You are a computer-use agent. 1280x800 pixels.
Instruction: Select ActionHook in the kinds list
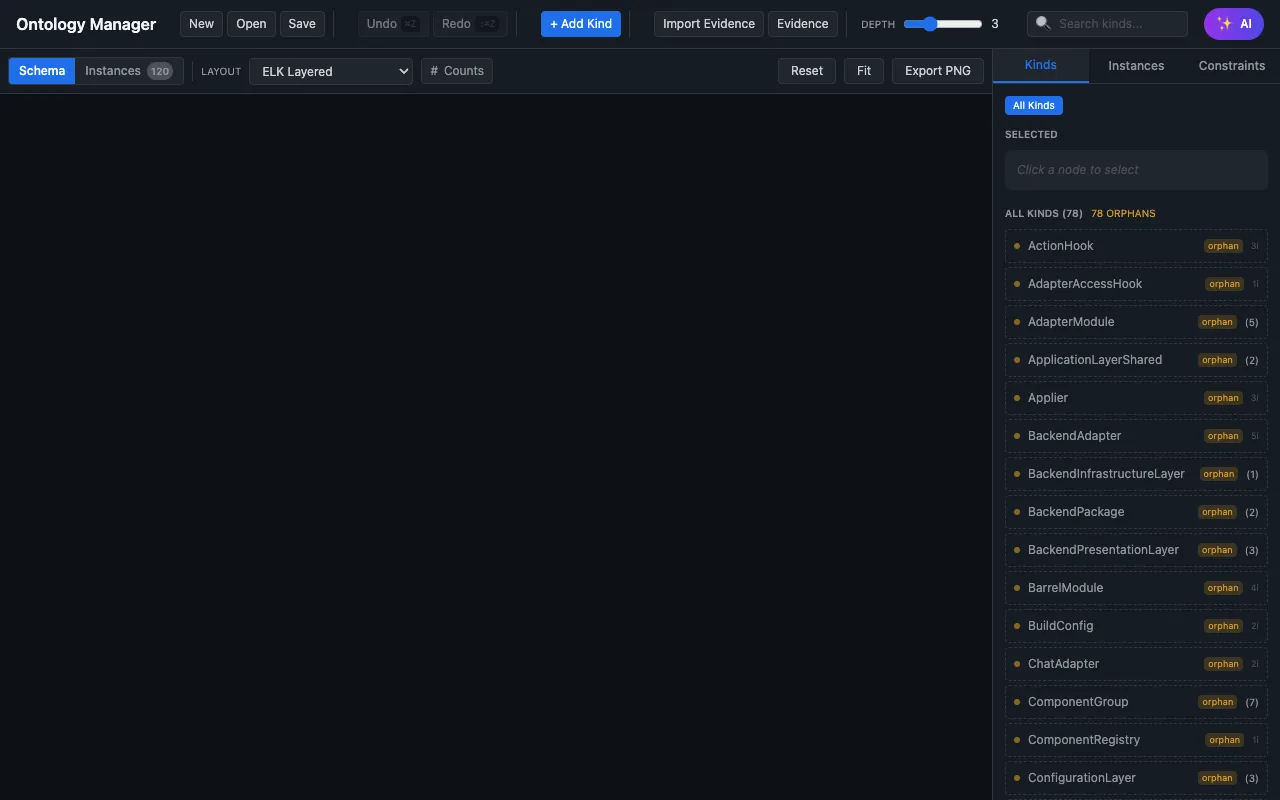1061,246
